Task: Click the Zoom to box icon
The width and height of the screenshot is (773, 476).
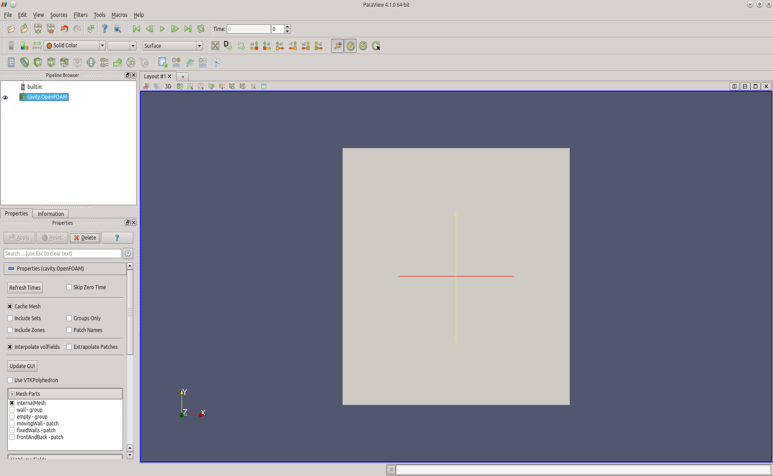Action: (241, 46)
